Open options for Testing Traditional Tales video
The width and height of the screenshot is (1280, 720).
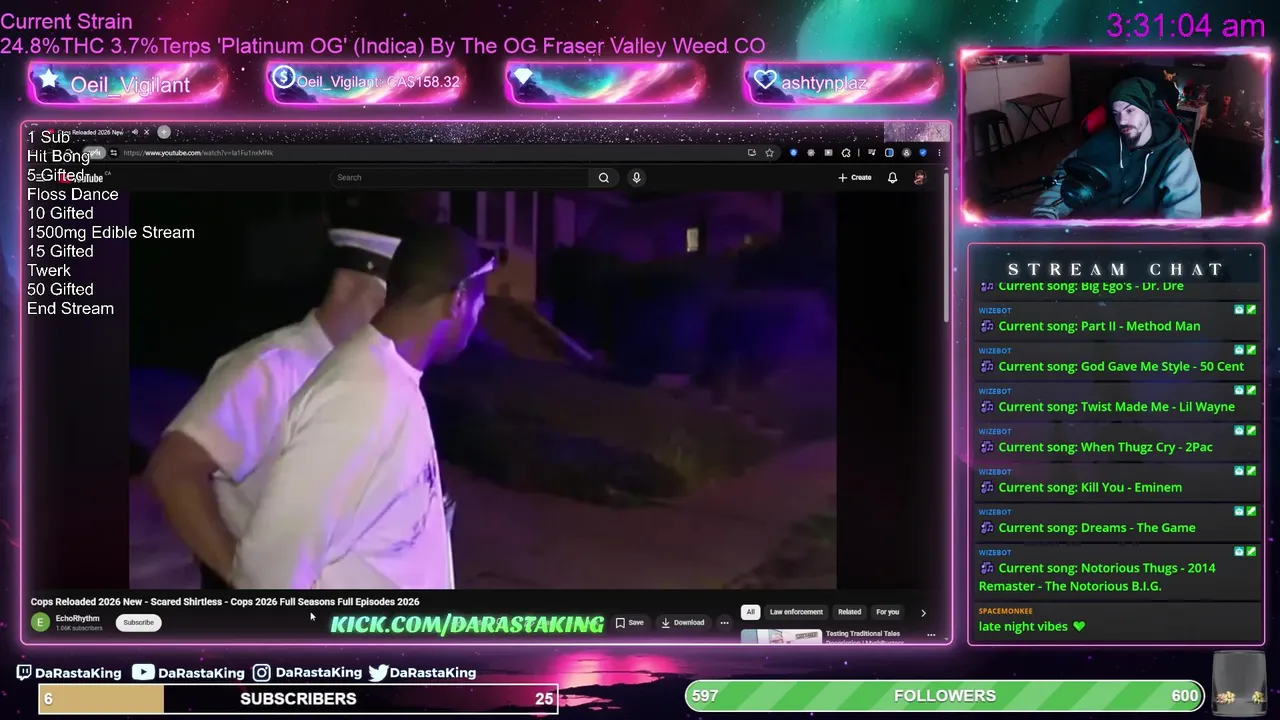point(931,634)
